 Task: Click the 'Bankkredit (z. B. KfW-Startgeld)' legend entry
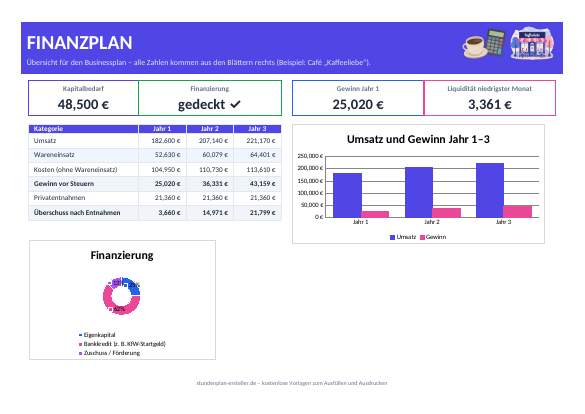[122, 344]
